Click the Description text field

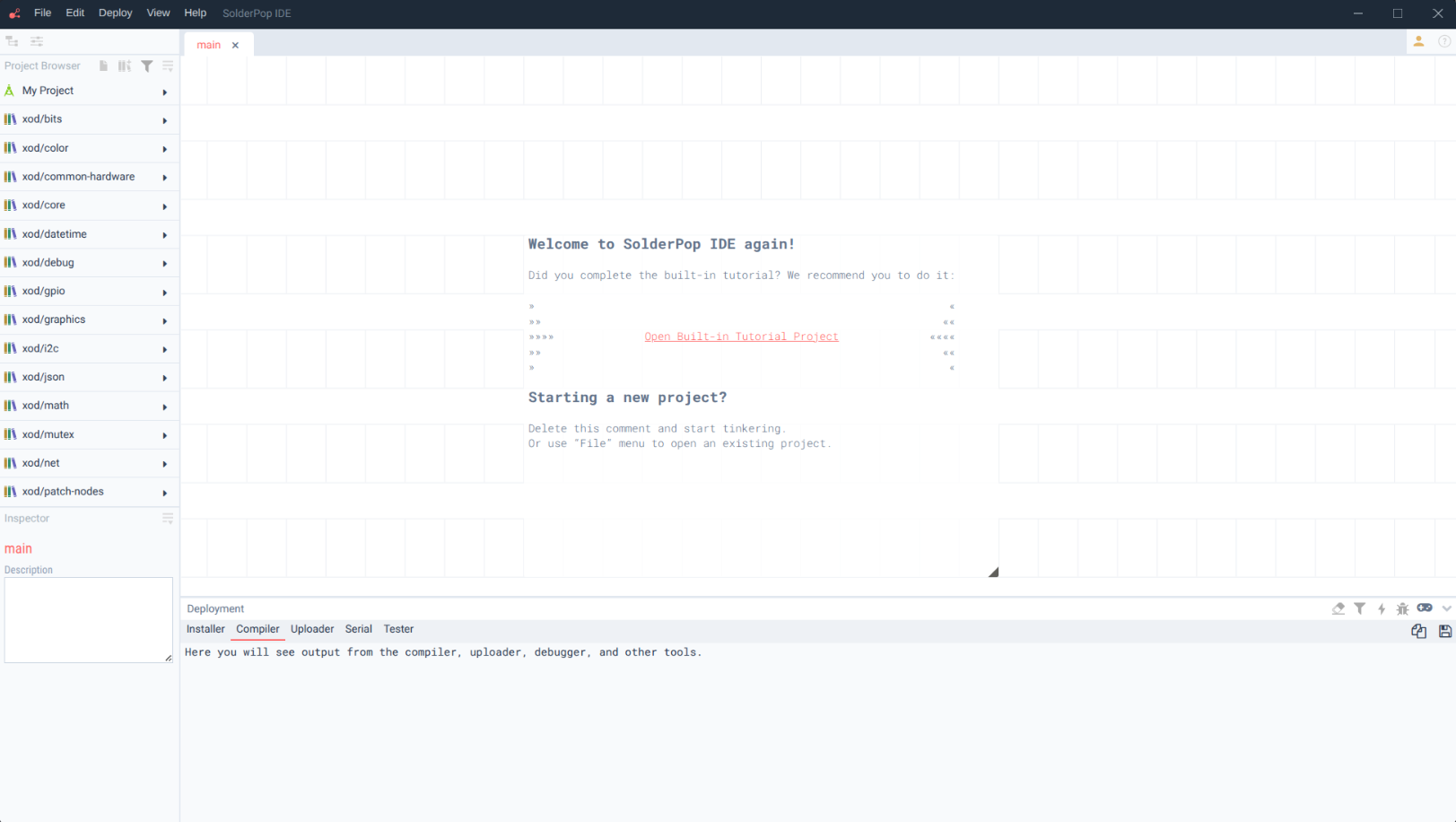pyautogui.click(x=88, y=620)
